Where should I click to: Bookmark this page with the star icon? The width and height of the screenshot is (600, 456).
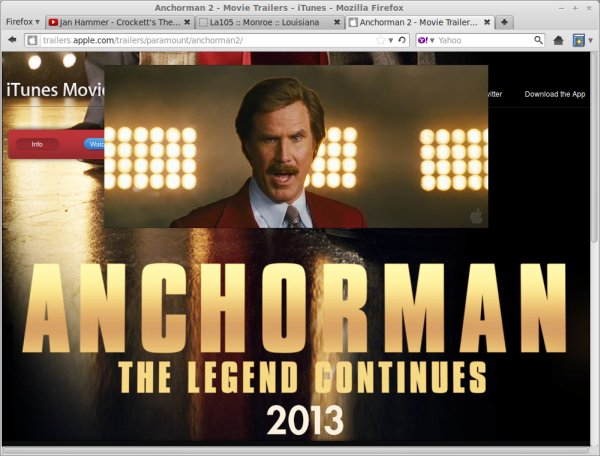click(x=380, y=40)
